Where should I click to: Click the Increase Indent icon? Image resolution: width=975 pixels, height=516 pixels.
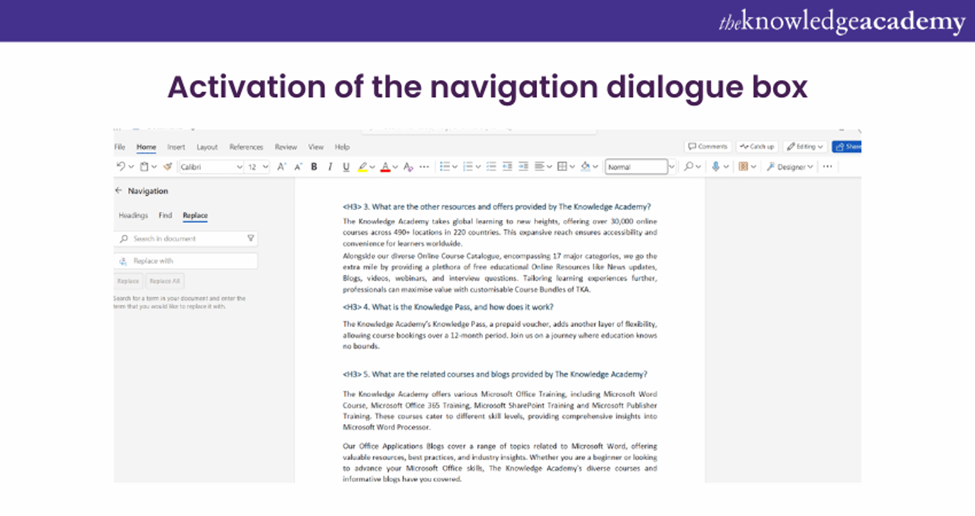521,167
